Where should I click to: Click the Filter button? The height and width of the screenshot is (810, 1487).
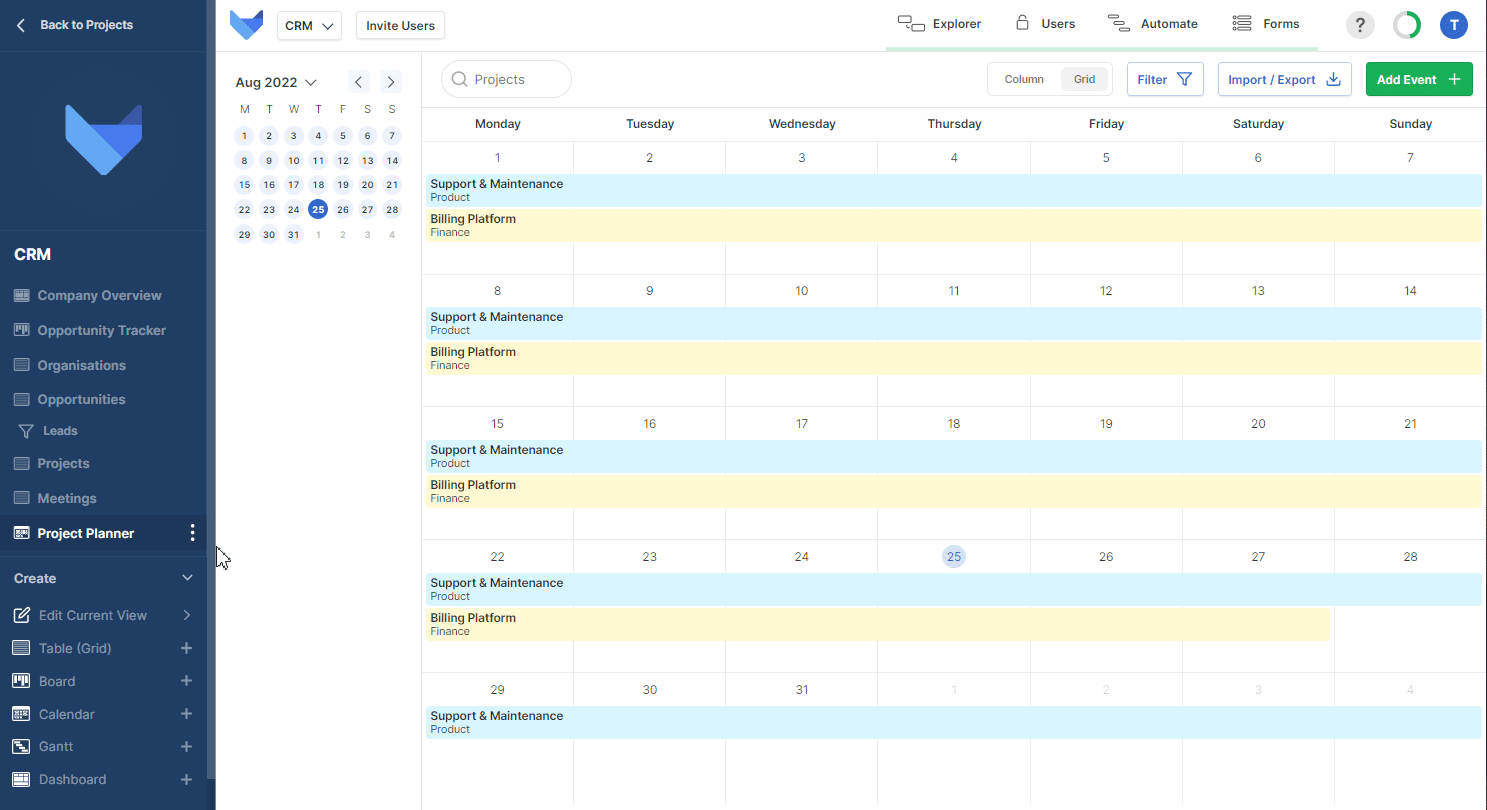(1165, 79)
